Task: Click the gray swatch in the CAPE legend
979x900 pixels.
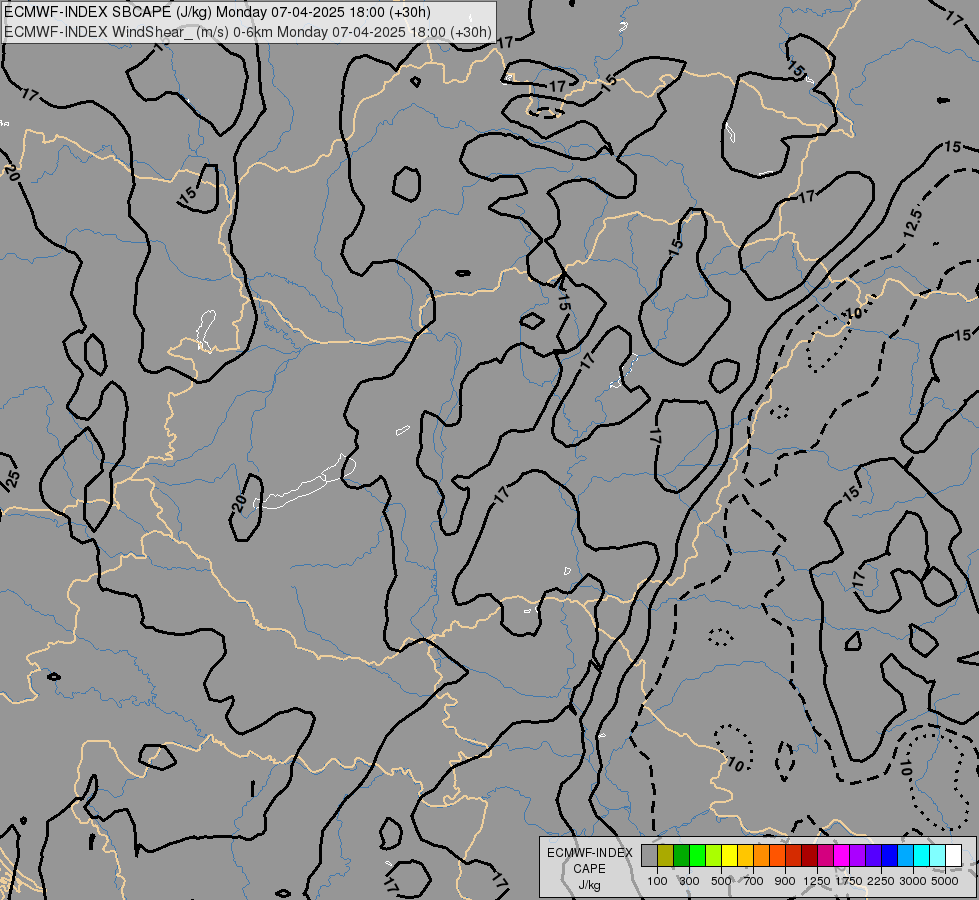Action: 649,856
